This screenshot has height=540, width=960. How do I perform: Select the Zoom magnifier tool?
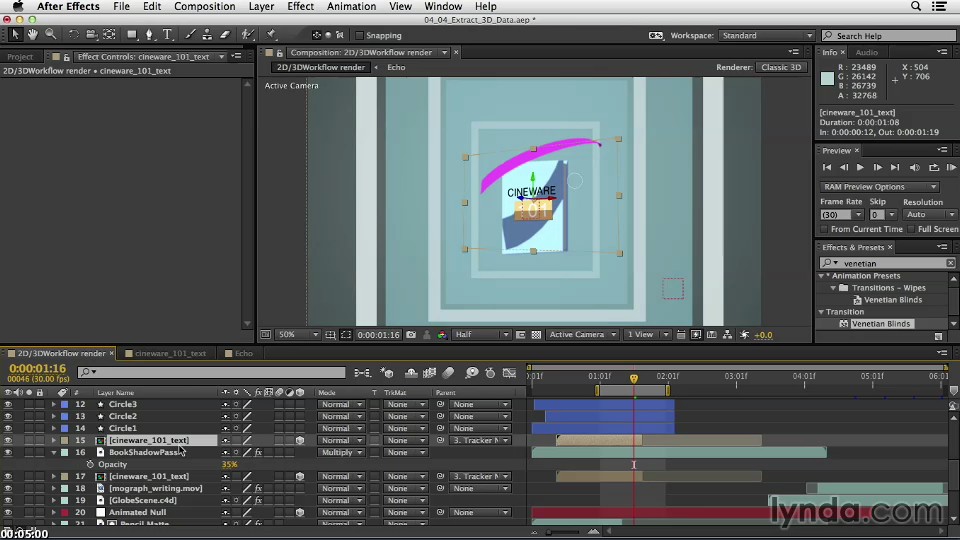pyautogui.click(x=50, y=35)
